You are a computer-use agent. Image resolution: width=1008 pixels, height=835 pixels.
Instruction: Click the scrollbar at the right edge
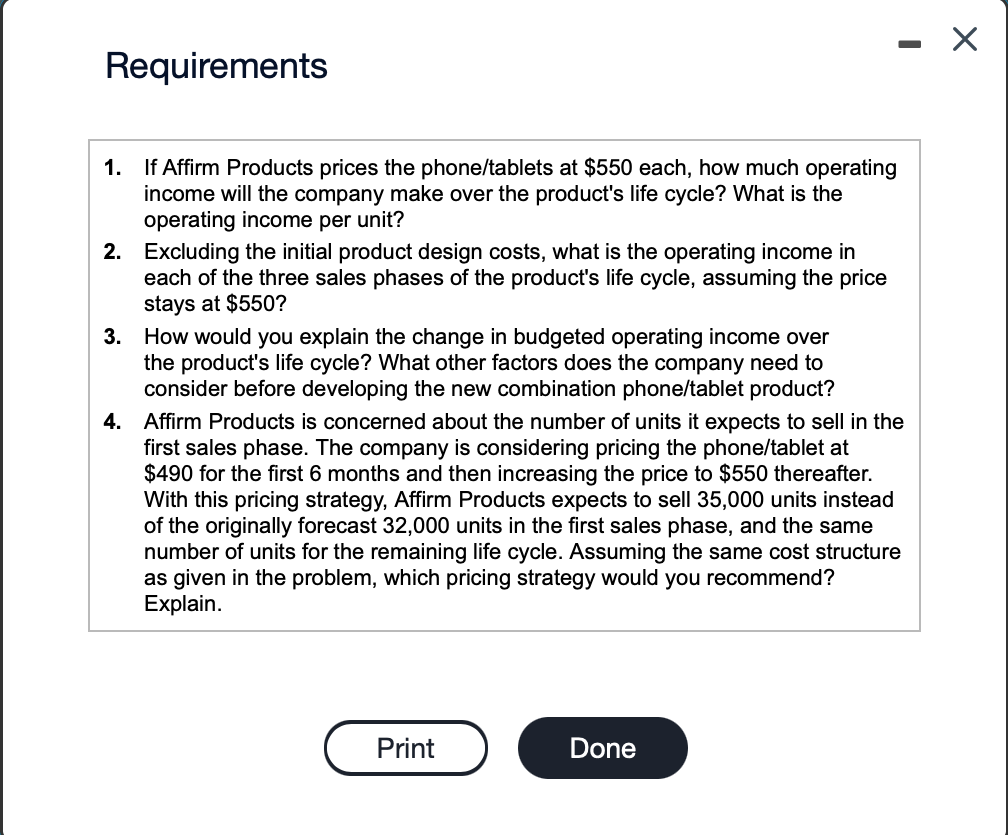coord(1003,417)
